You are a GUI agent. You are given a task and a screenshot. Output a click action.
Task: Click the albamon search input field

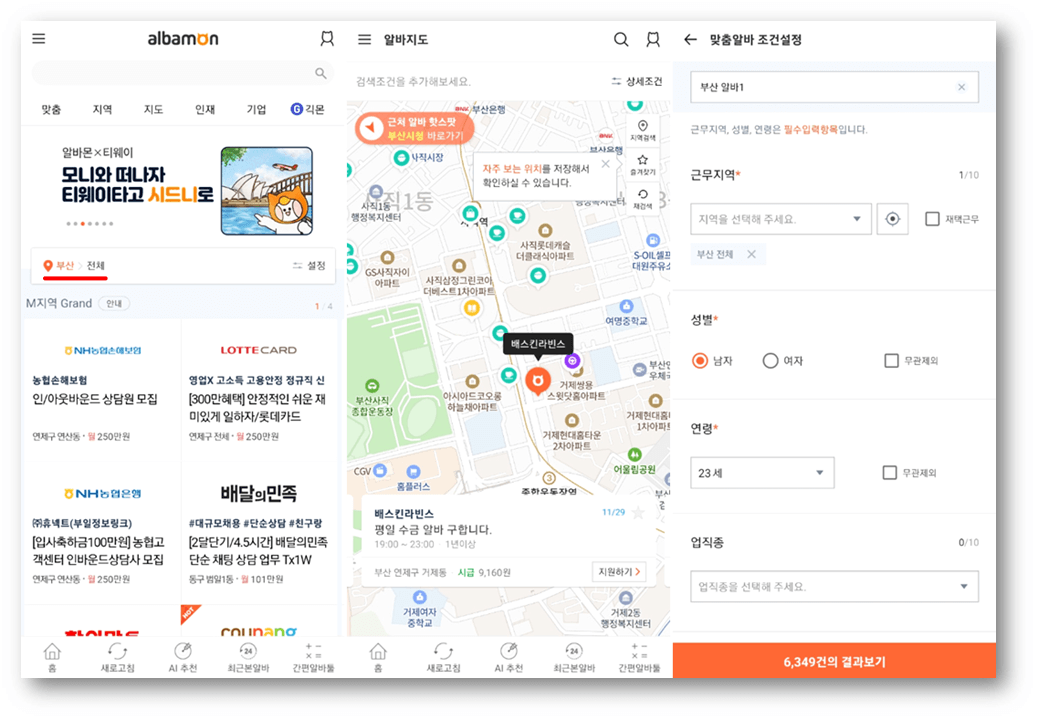[182, 73]
